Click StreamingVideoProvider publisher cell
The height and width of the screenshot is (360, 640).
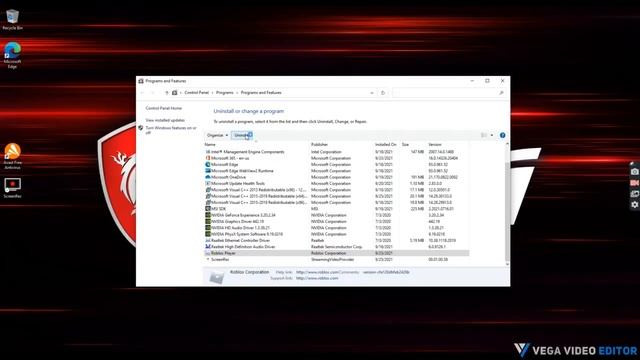tap(332, 259)
